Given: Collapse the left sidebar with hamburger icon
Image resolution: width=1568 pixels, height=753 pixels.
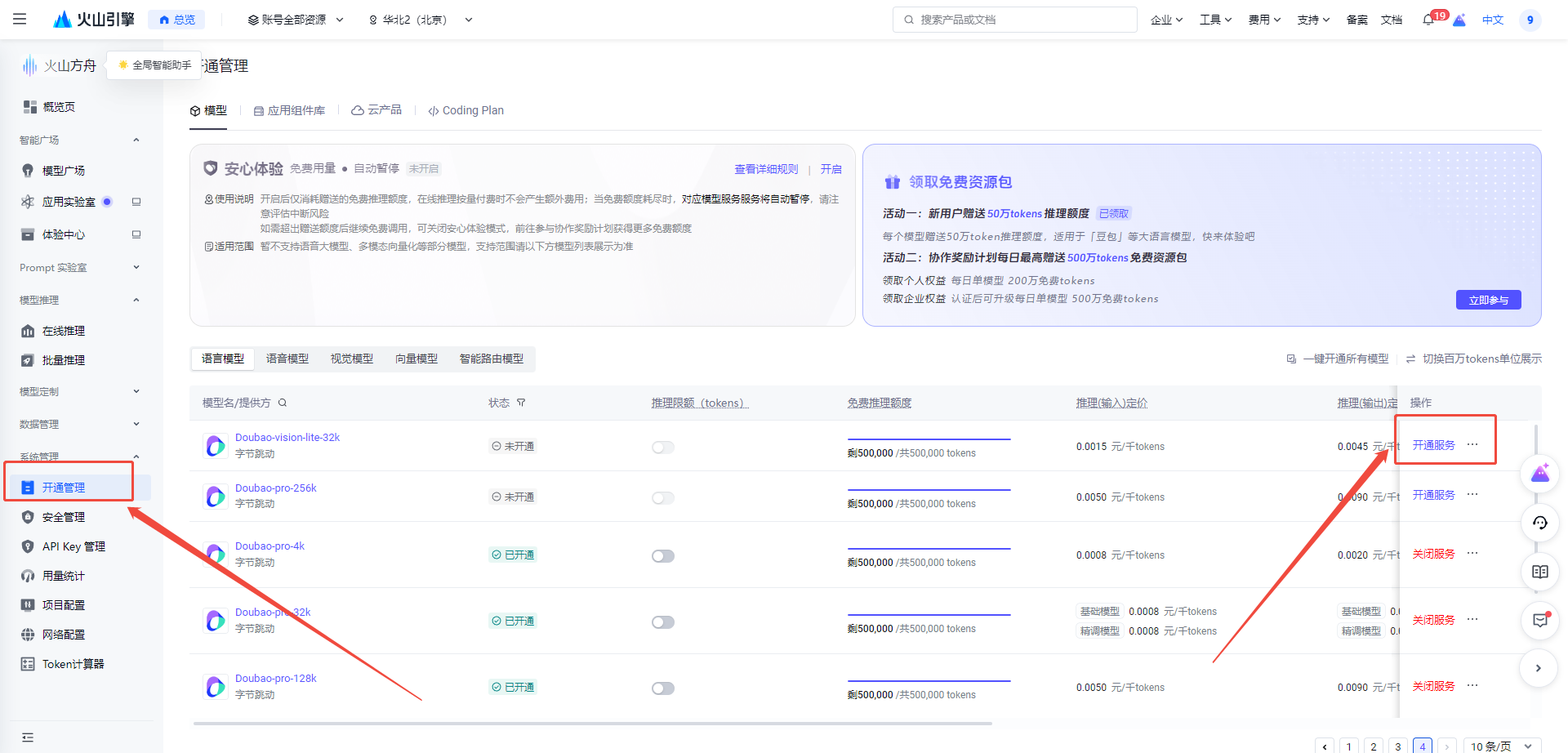Looking at the screenshot, I should tap(20, 19).
